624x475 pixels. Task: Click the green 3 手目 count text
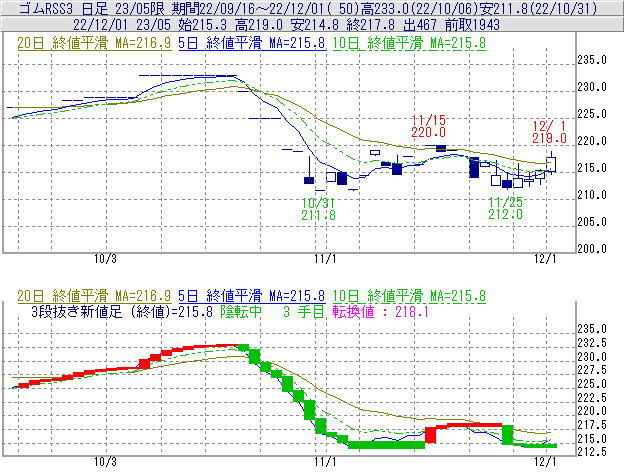click(304, 311)
